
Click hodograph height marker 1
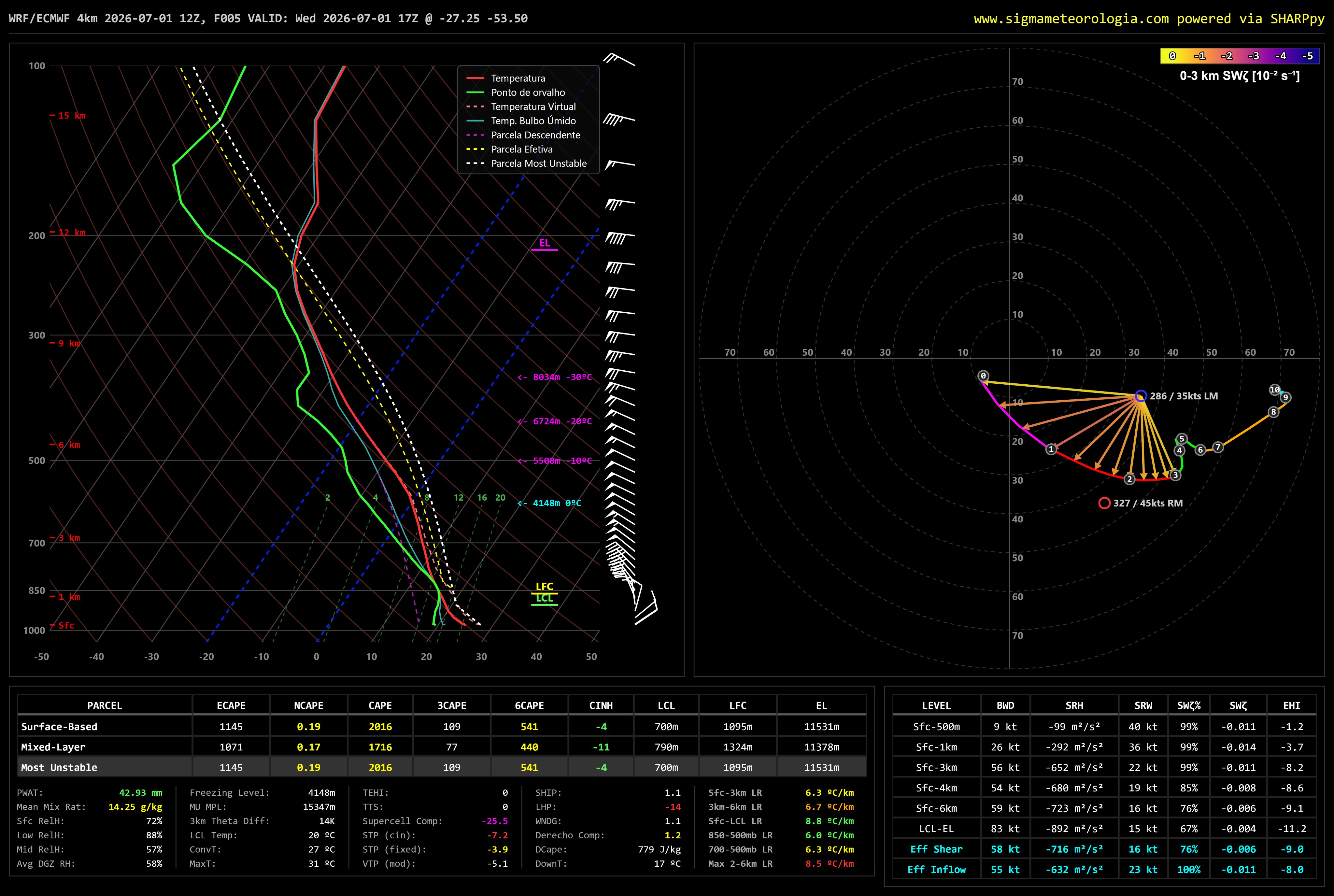(x=1051, y=449)
